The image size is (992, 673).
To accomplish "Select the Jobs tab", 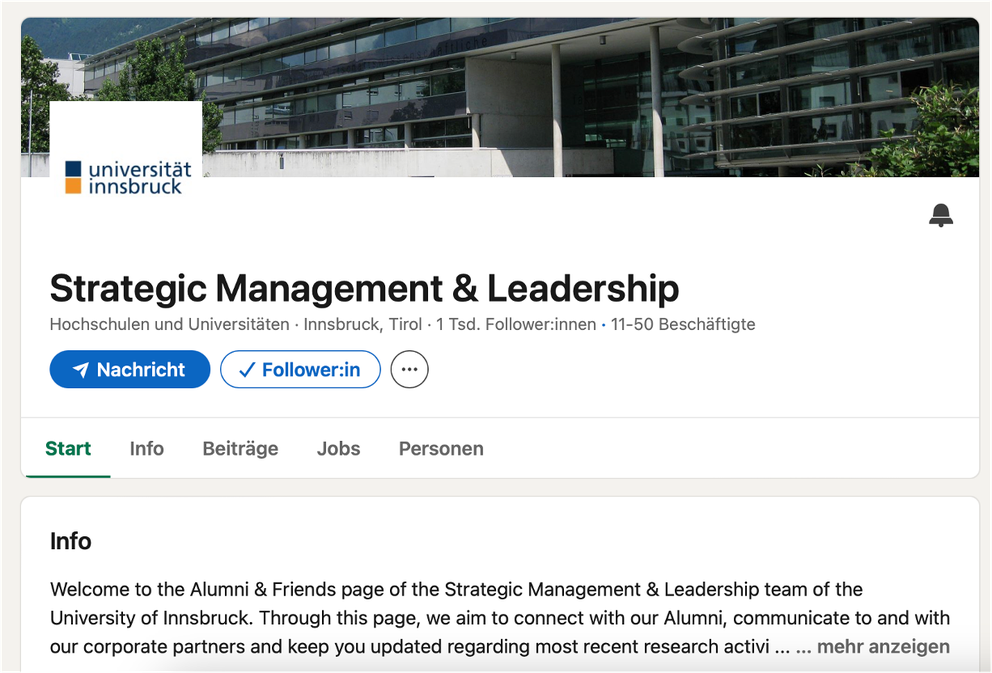I will (338, 449).
